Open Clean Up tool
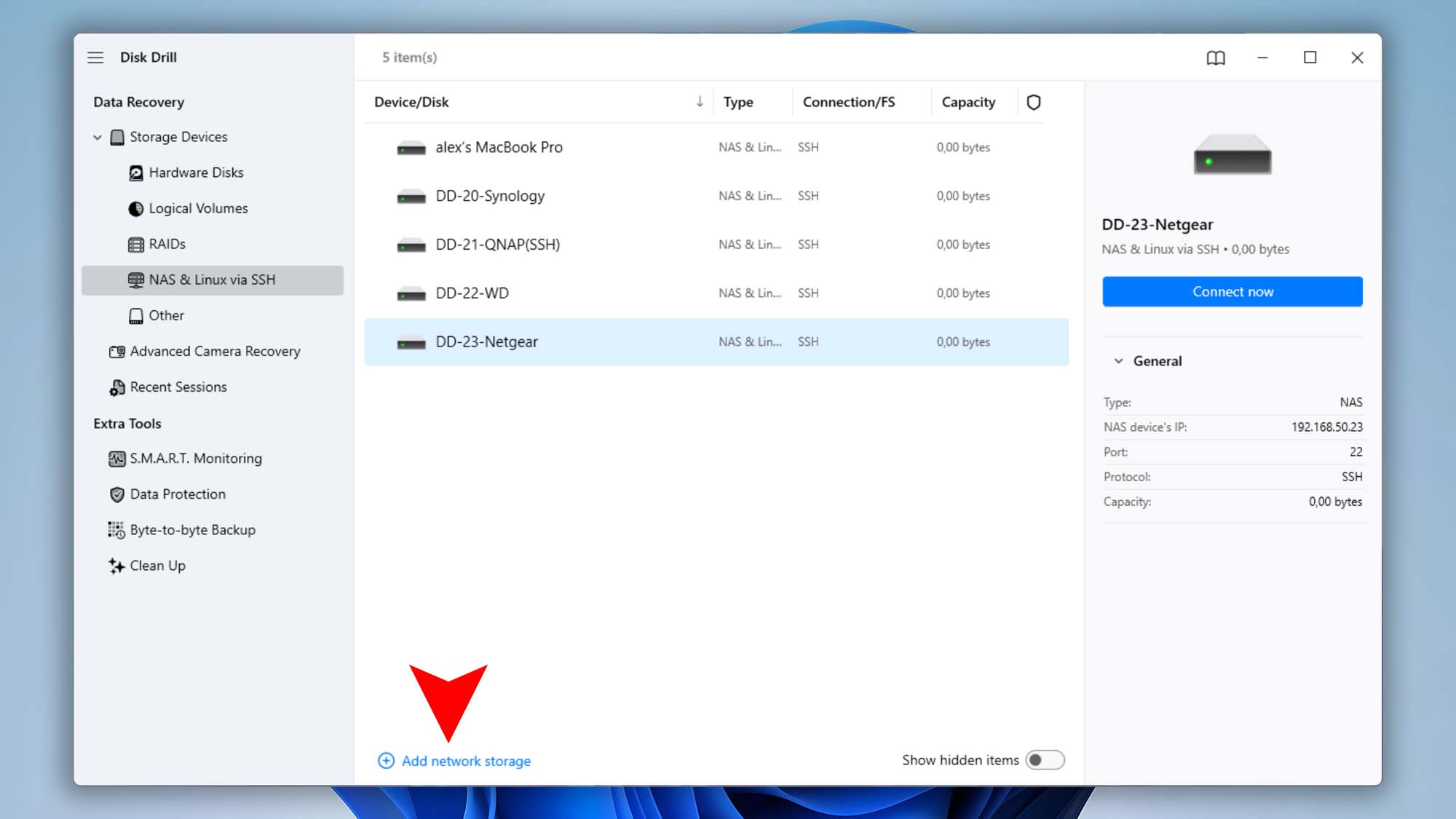The height and width of the screenshot is (819, 1456). pos(157,565)
